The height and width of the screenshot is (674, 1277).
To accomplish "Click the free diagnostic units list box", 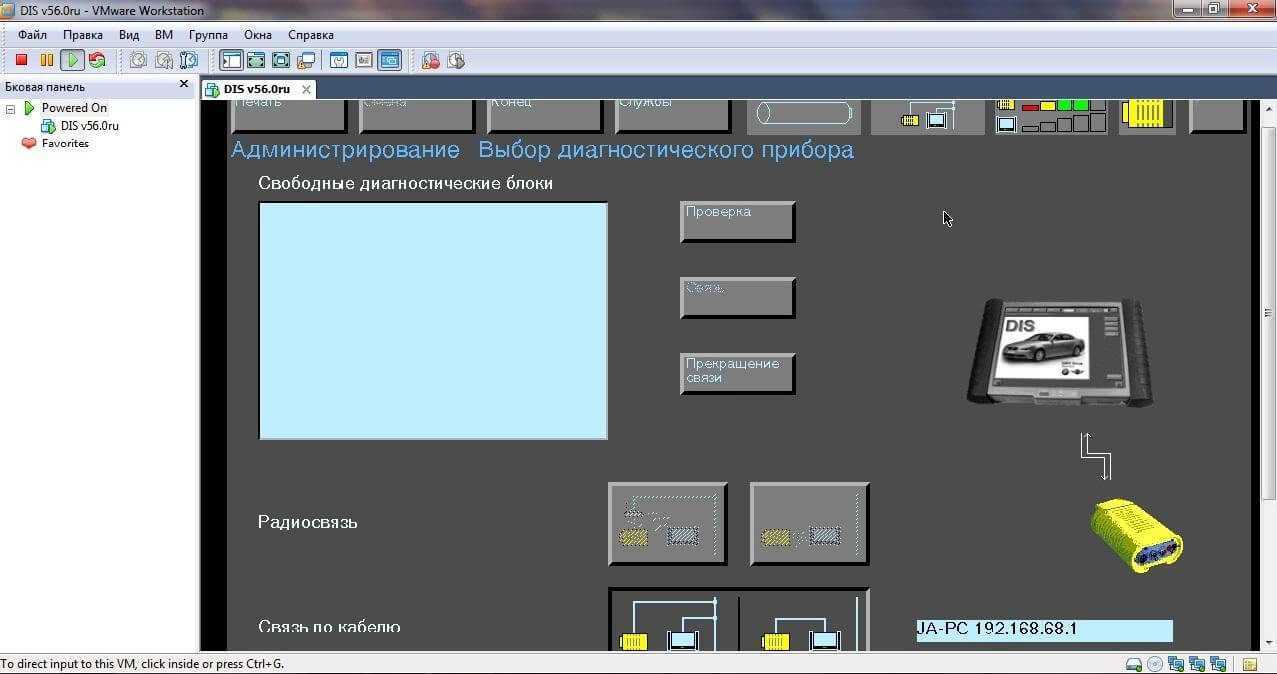I will coord(433,320).
